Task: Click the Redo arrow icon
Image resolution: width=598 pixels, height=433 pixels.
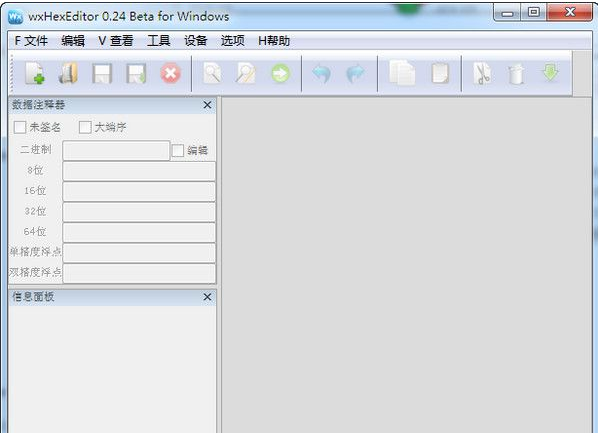Action: click(355, 74)
